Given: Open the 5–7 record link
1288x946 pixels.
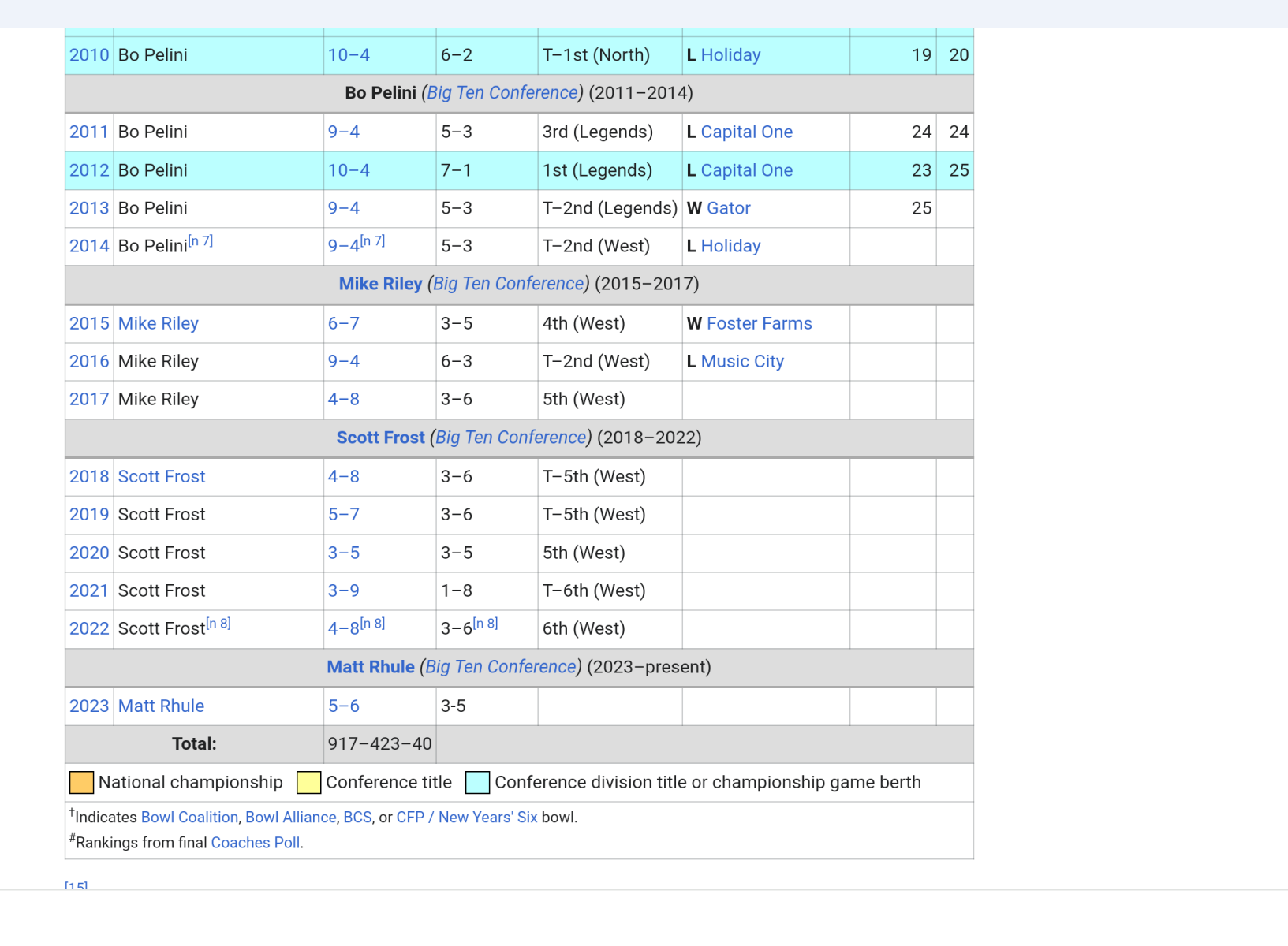Looking at the screenshot, I should pyautogui.click(x=344, y=514).
